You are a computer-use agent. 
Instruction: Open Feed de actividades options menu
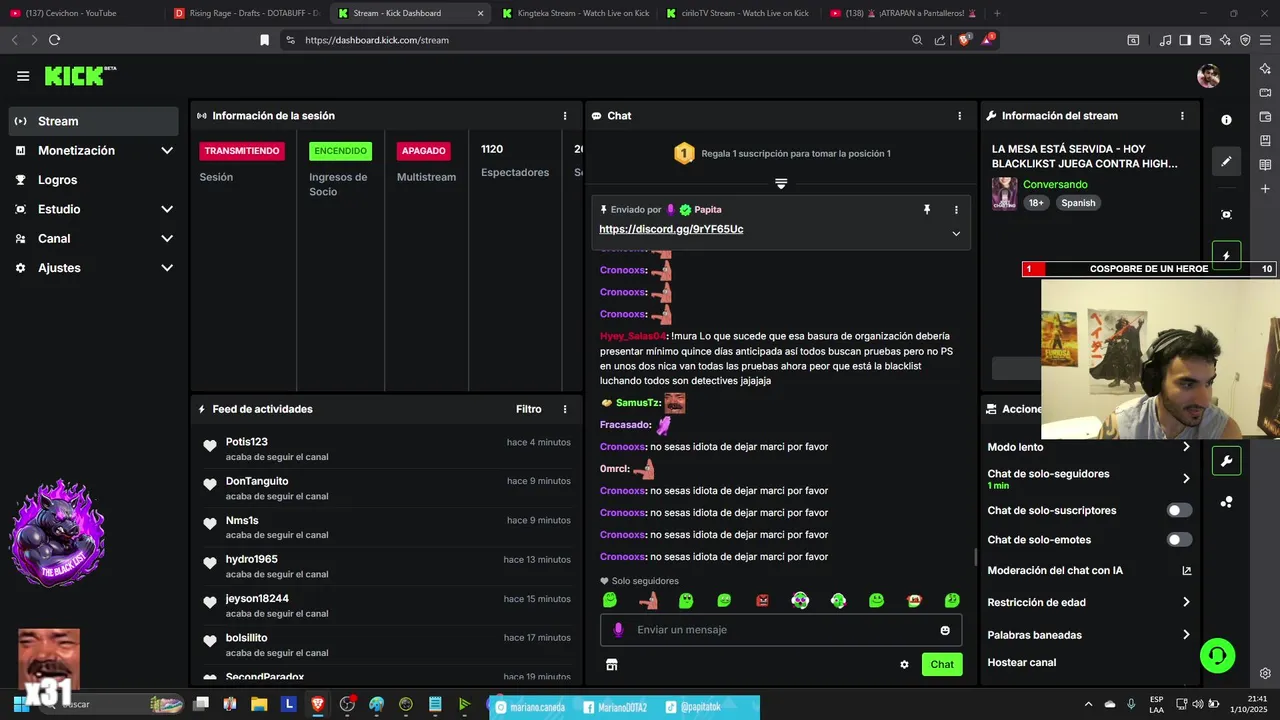(x=565, y=409)
